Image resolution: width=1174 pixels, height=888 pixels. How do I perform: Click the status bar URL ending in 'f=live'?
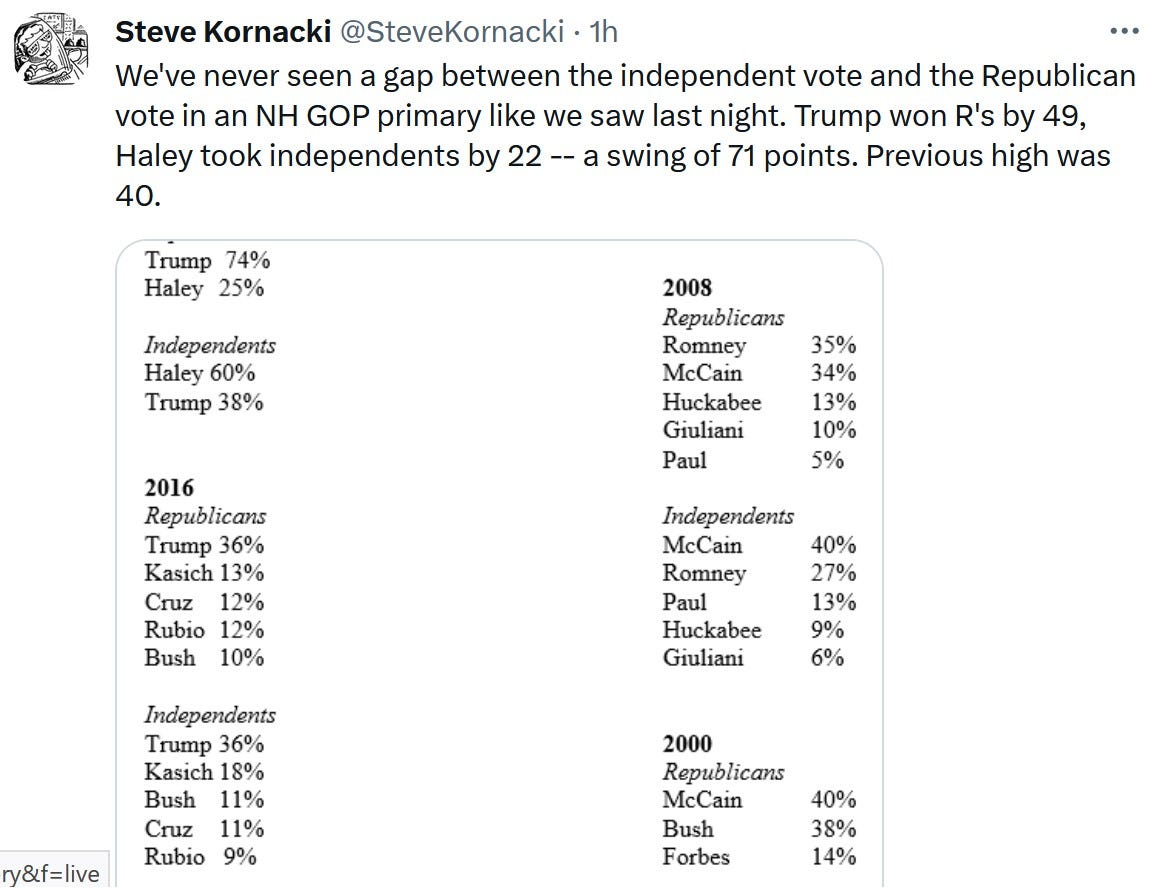(51, 874)
